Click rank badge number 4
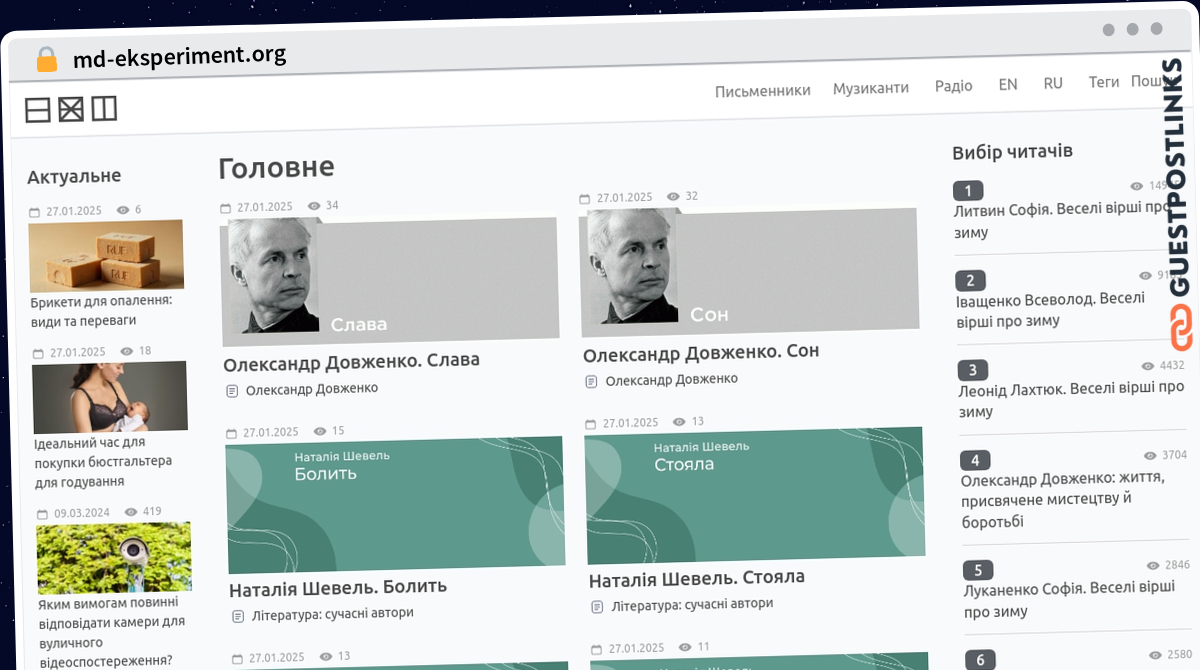The width and height of the screenshot is (1200, 670). (975, 460)
